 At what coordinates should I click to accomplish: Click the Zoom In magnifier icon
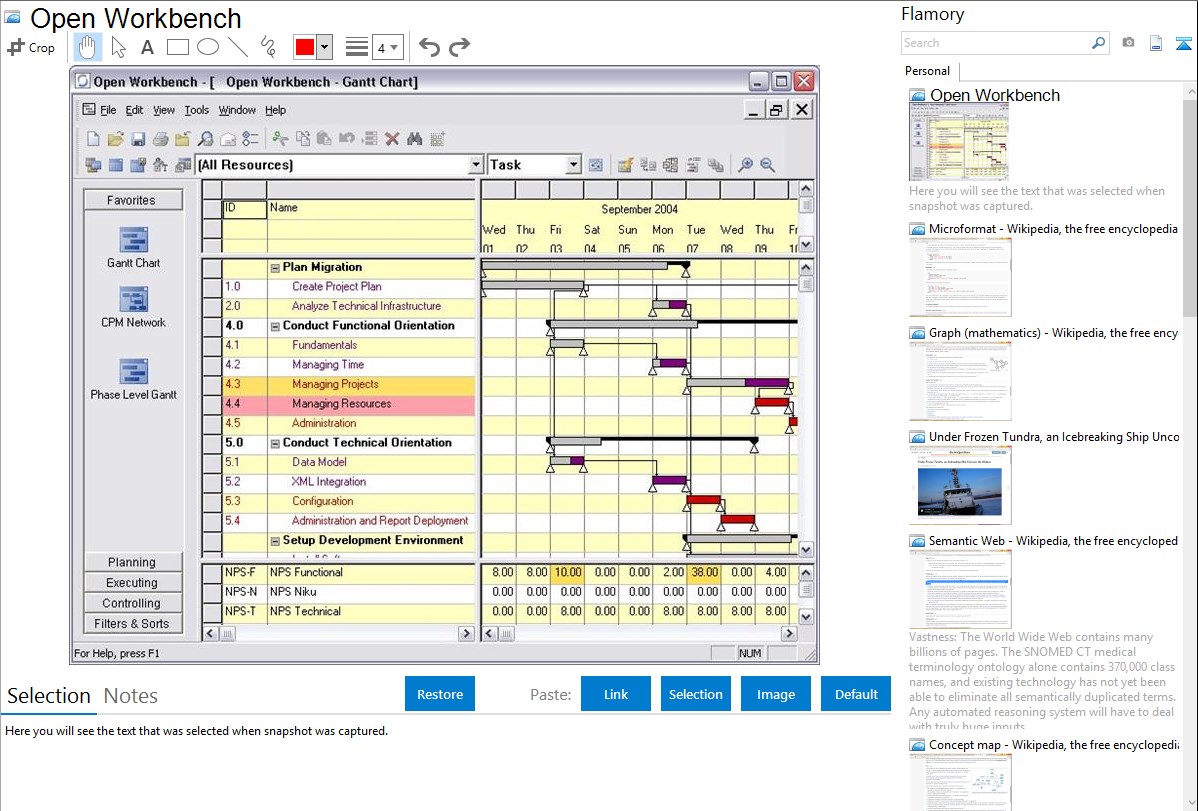click(745, 164)
